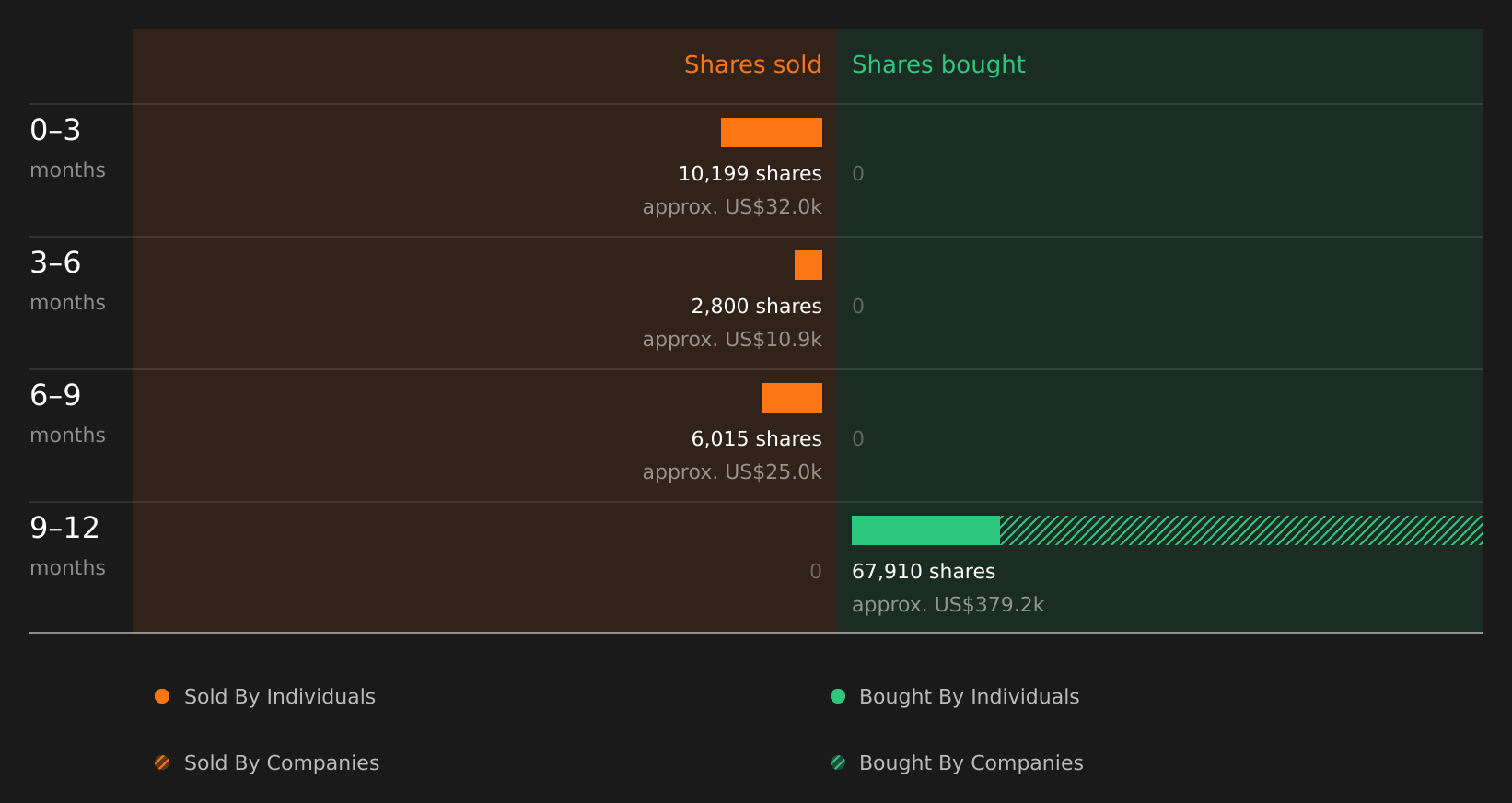Click the 67,910 shares value

coord(924,572)
